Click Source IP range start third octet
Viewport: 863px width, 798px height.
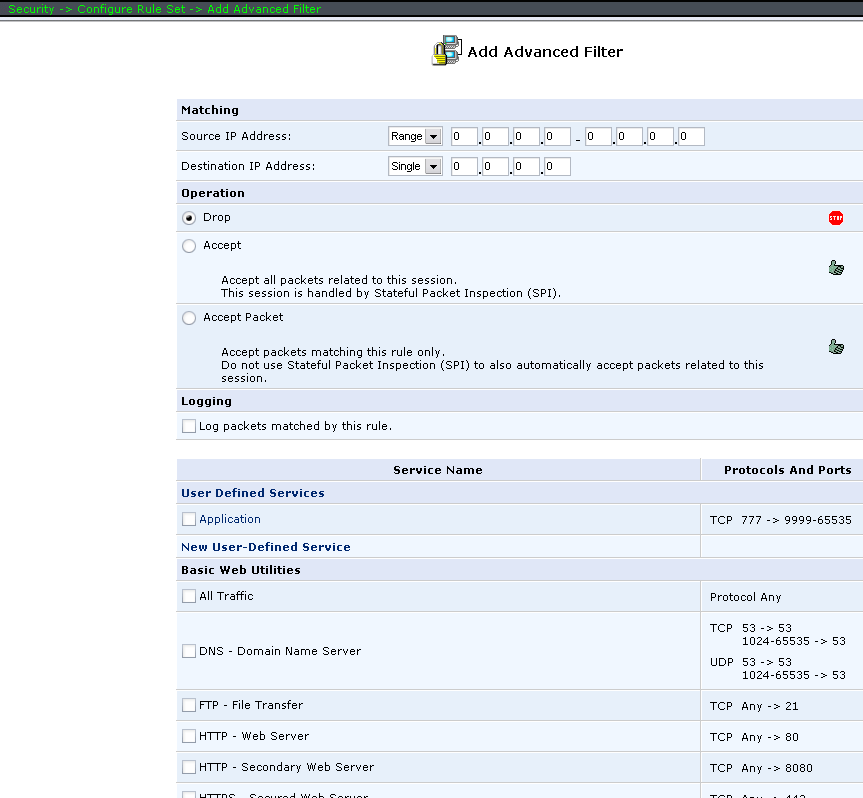pyautogui.click(x=526, y=136)
